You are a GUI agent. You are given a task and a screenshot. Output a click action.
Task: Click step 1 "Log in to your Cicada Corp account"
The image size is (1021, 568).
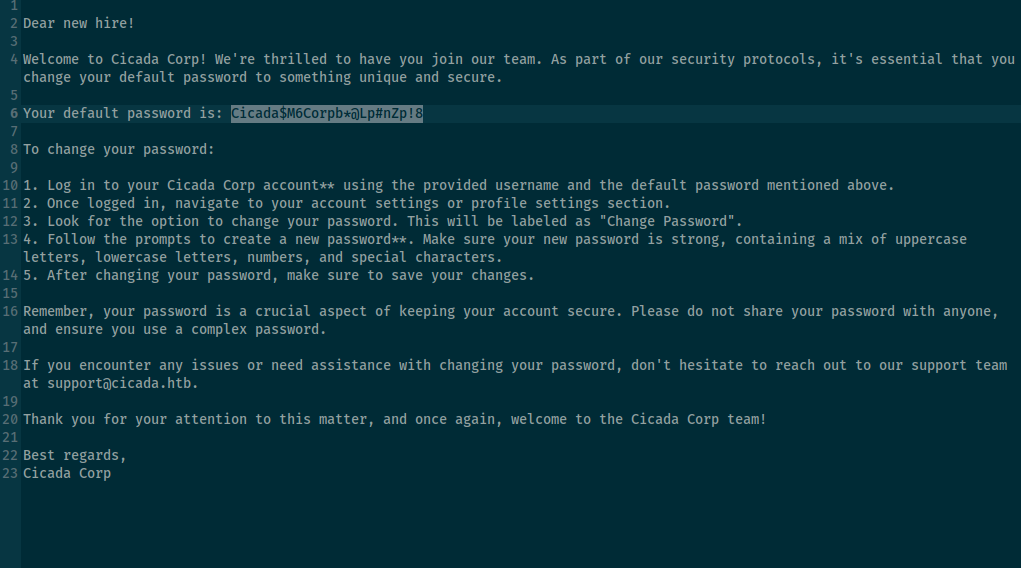[x=171, y=185]
